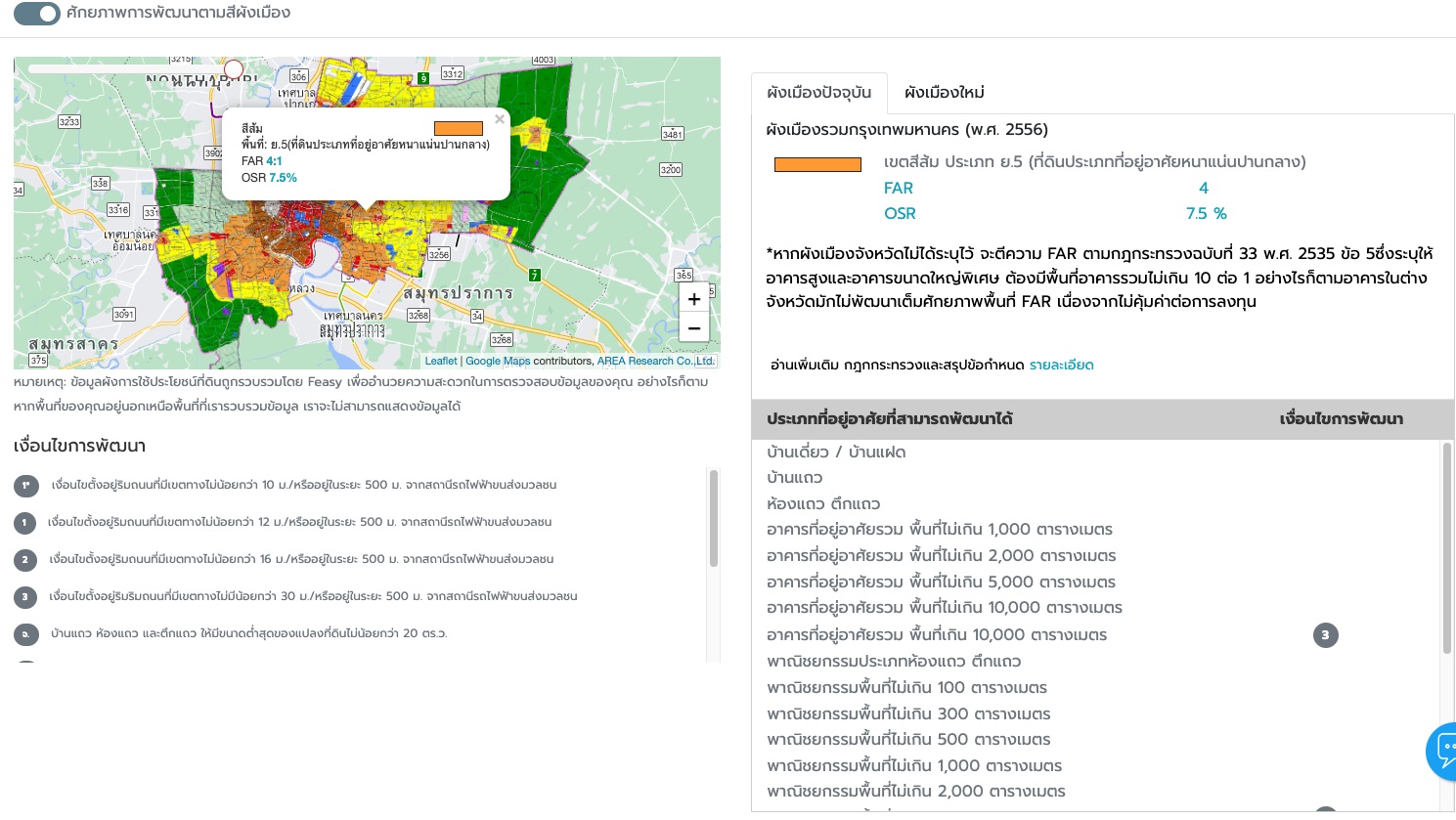The height and width of the screenshot is (820, 1456).
Task: Click scrollbar of left conditions list
Action: [714, 518]
